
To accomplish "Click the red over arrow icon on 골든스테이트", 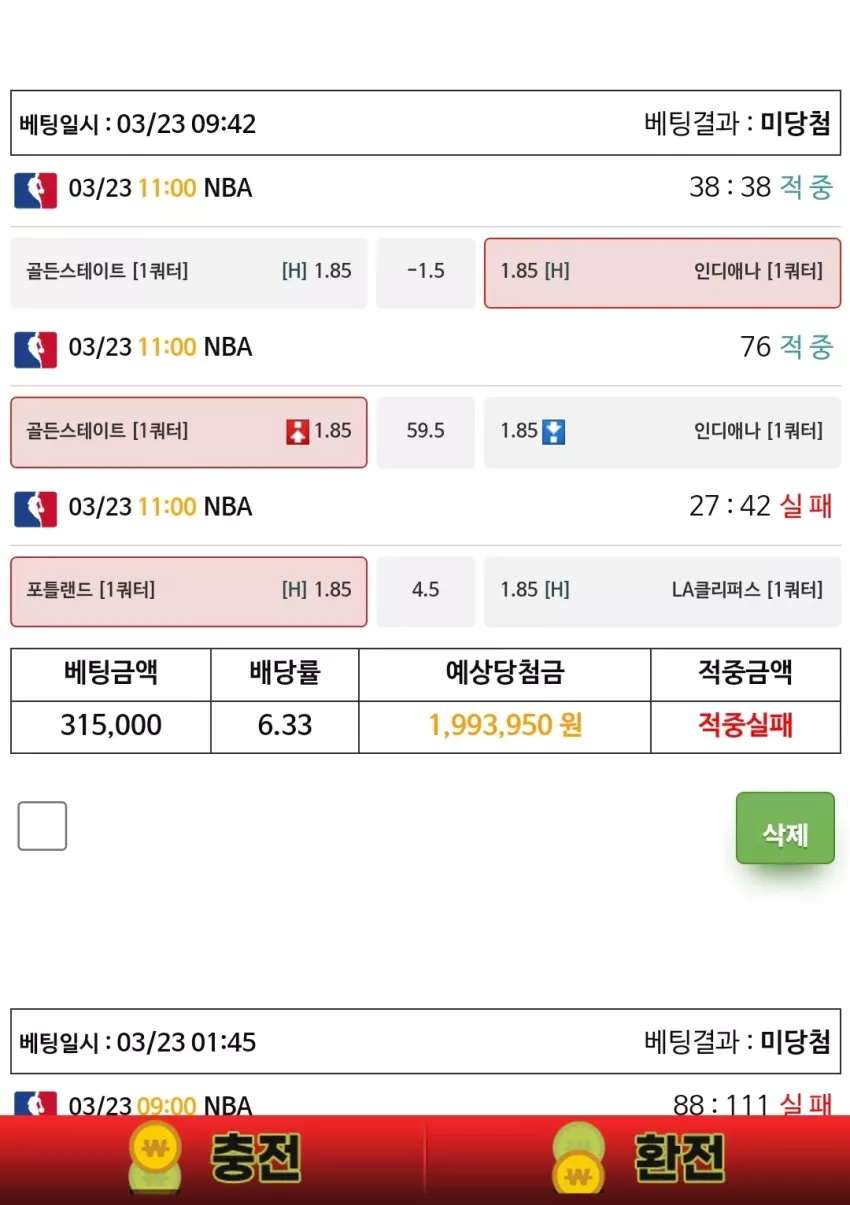I will click(298, 431).
